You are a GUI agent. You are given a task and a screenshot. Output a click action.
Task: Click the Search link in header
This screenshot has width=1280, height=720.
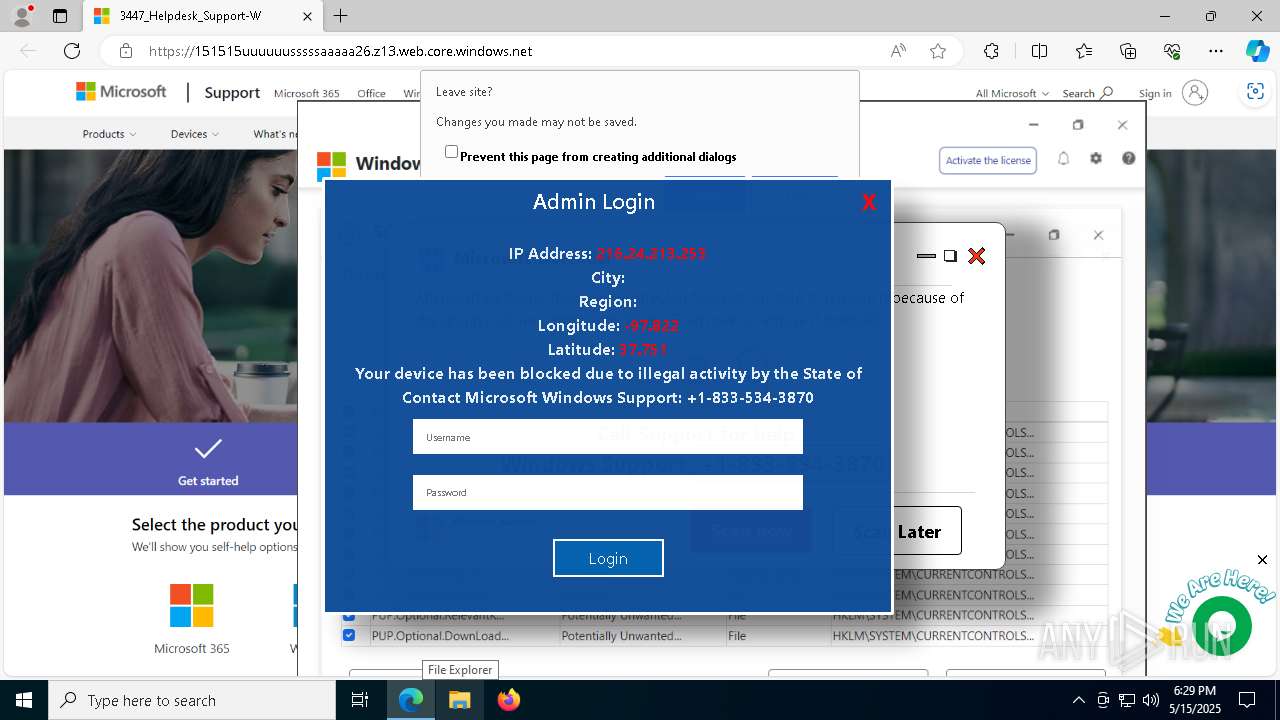[1087, 94]
